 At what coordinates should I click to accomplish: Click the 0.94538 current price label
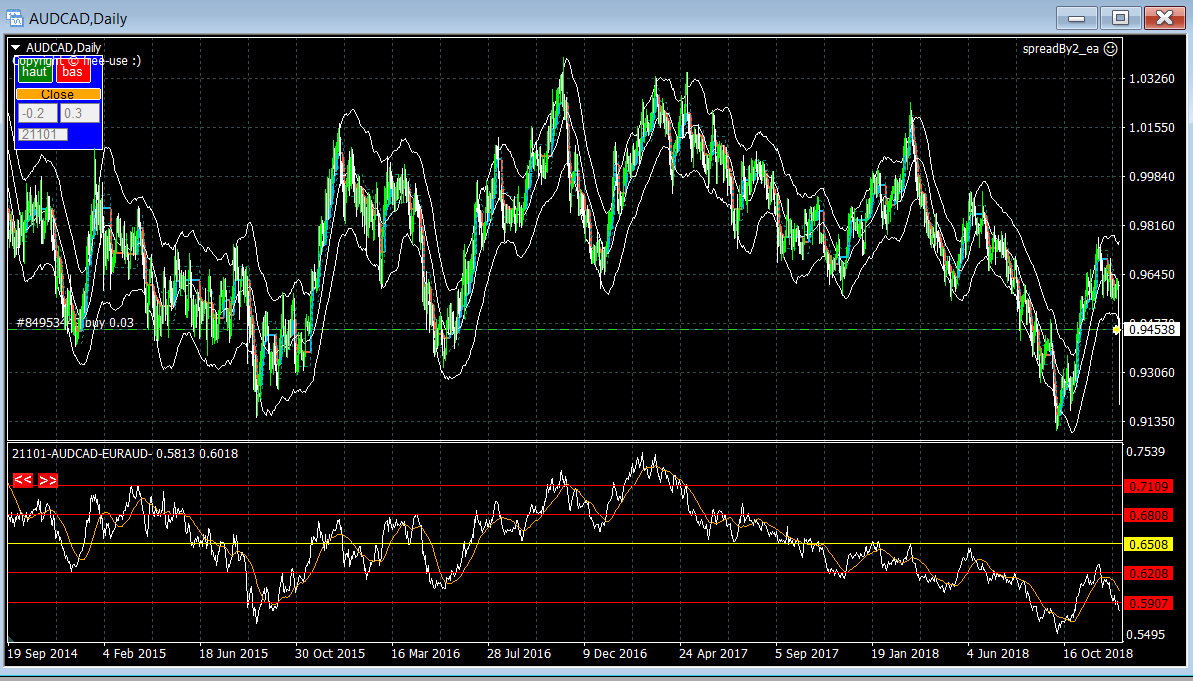point(1152,329)
